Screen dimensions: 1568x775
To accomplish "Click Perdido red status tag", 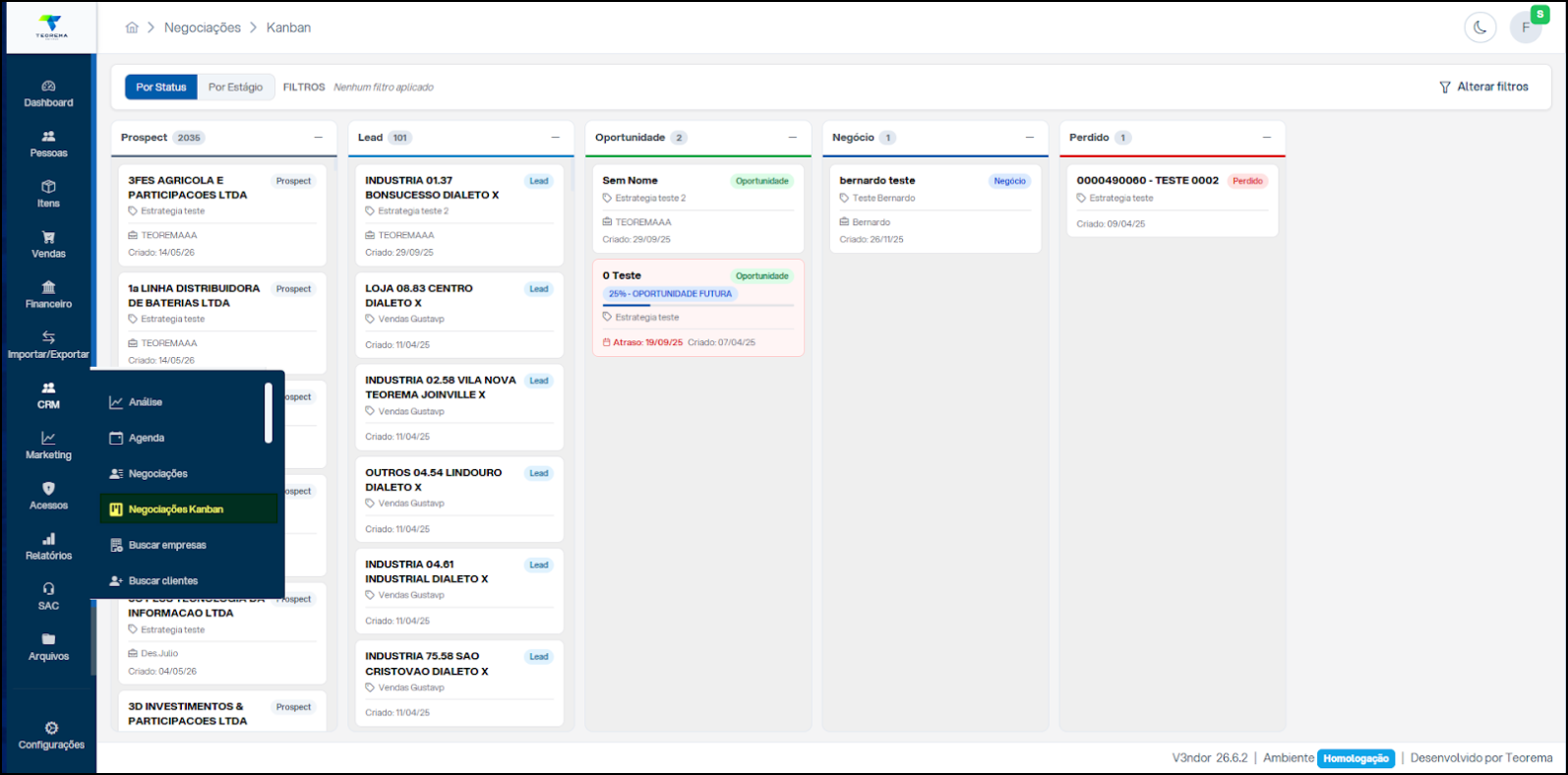I will click(1247, 181).
